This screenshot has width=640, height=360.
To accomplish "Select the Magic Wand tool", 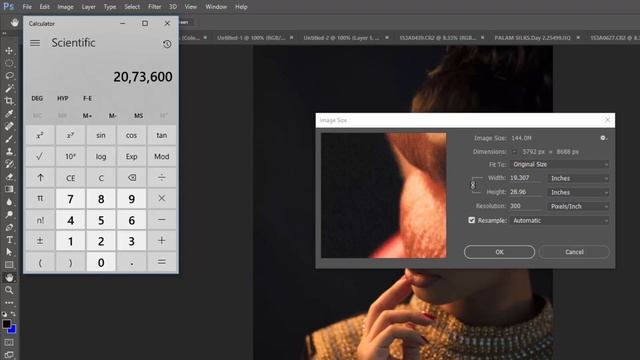I will [9, 88].
